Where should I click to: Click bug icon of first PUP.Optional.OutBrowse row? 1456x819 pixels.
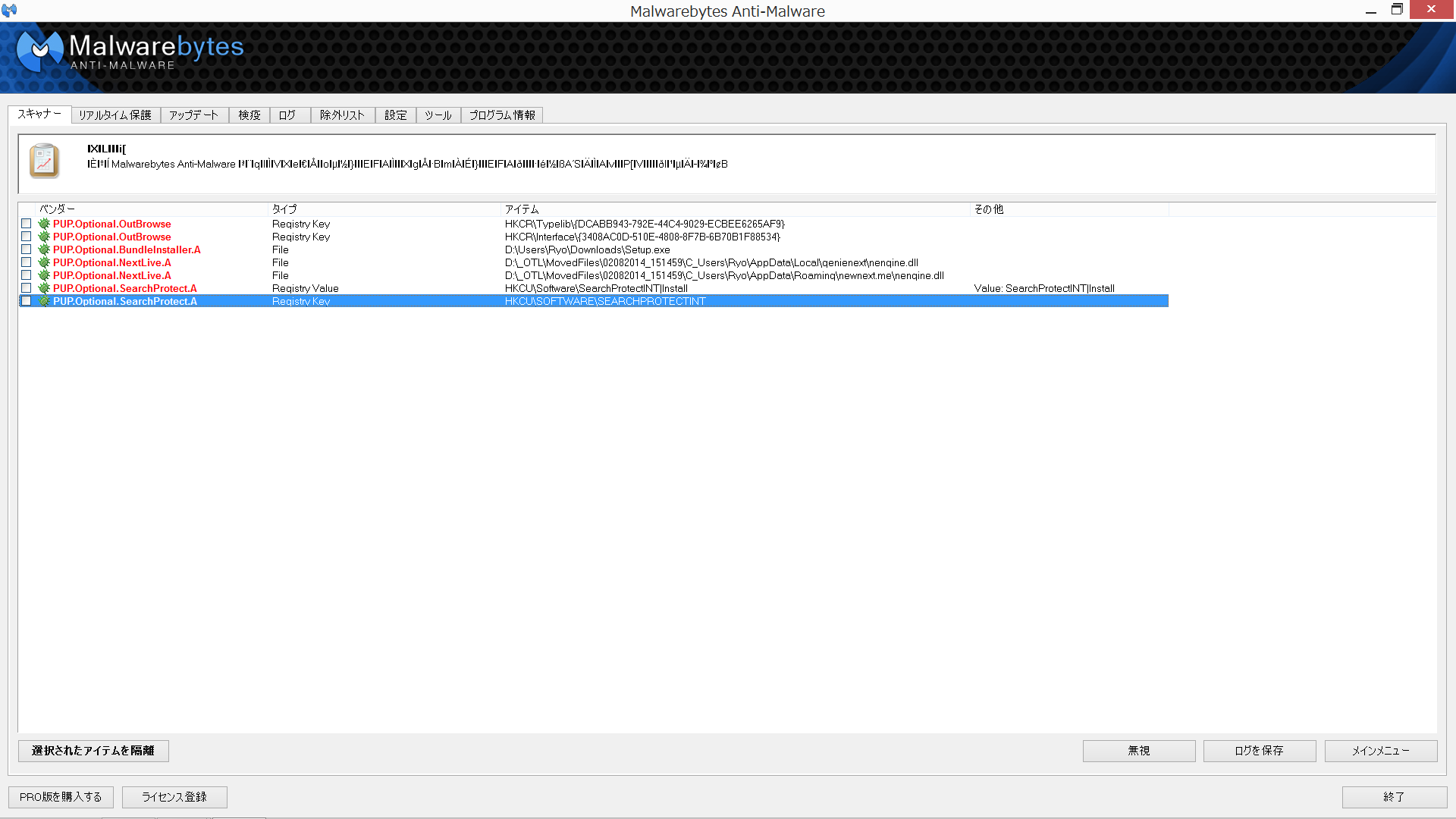click(44, 224)
